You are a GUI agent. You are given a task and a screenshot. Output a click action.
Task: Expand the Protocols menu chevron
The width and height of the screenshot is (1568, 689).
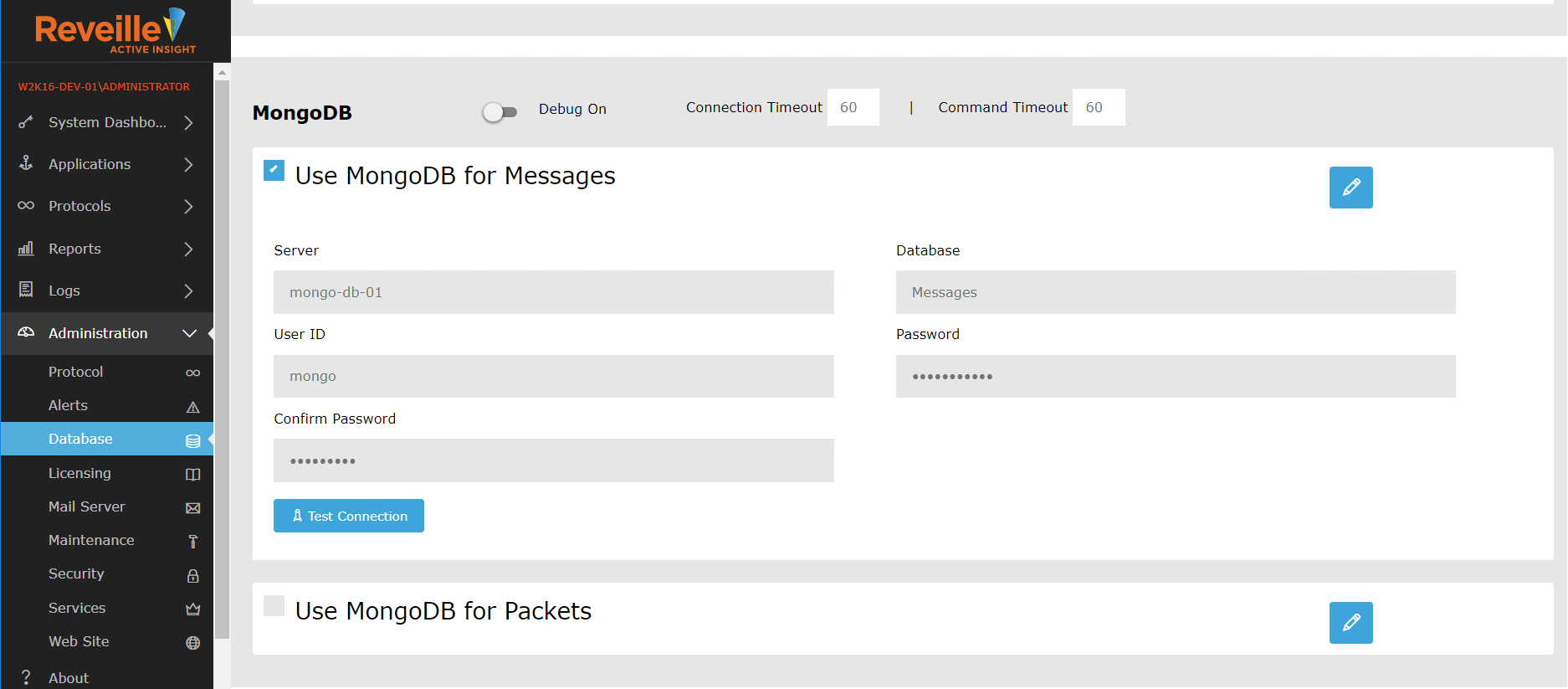[x=188, y=206]
